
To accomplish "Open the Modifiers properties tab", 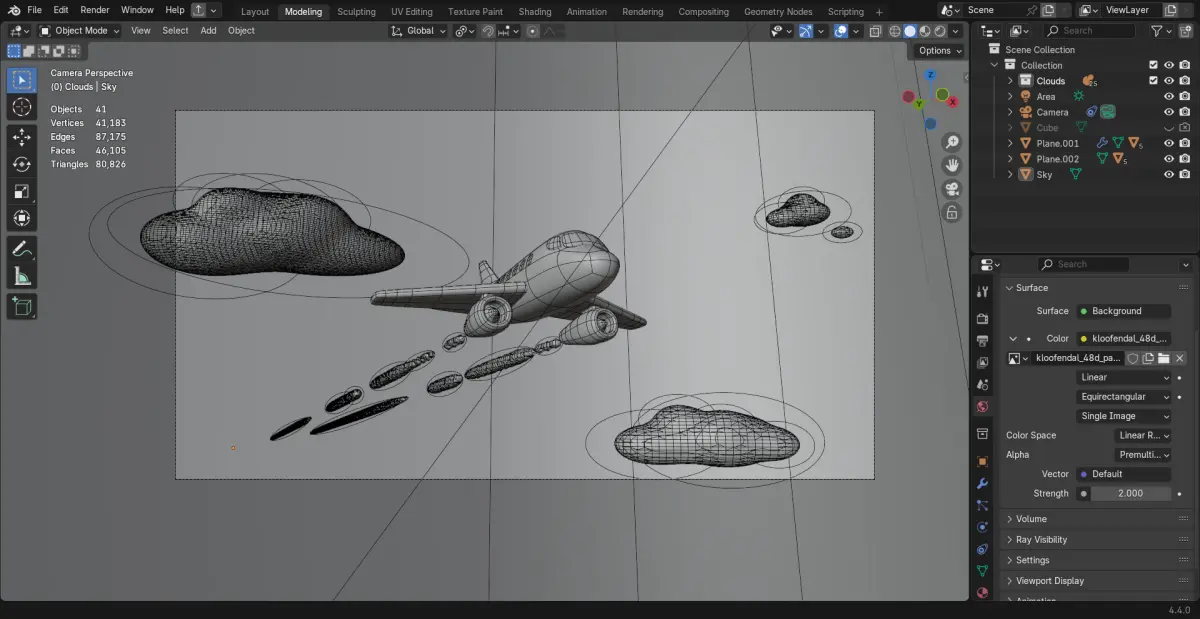I will [982, 483].
